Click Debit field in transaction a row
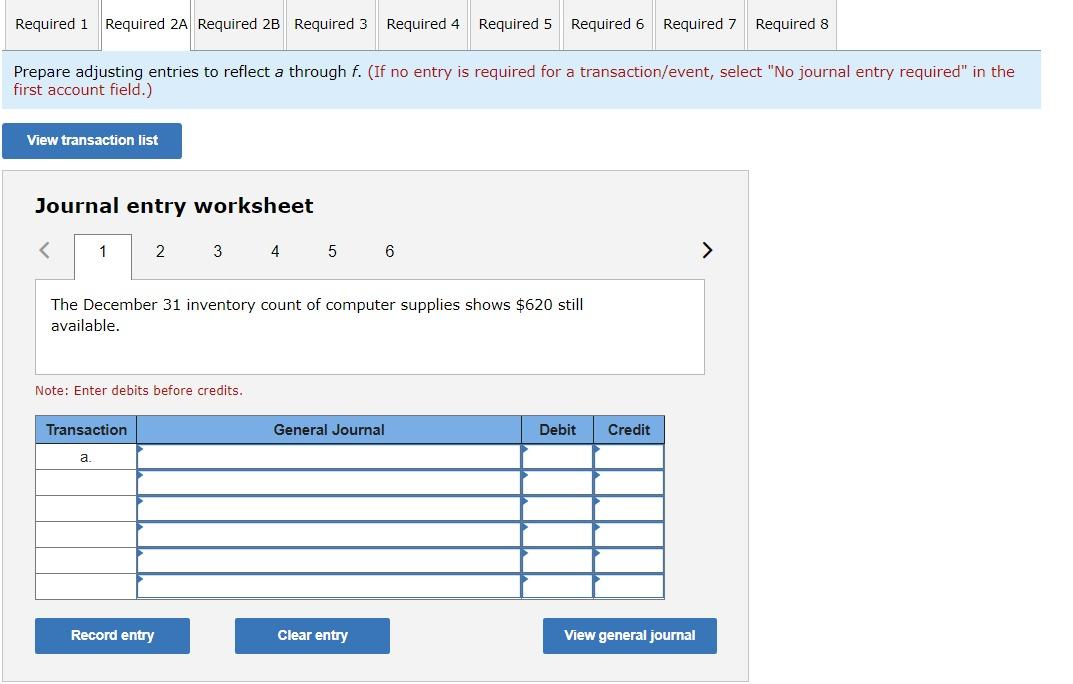 pyautogui.click(x=558, y=457)
